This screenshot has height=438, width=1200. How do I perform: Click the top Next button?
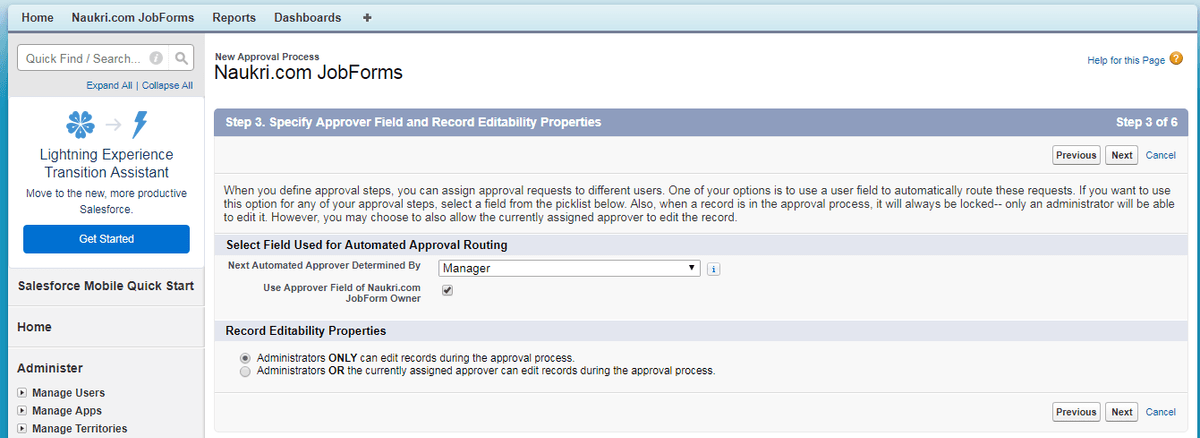click(x=1122, y=155)
